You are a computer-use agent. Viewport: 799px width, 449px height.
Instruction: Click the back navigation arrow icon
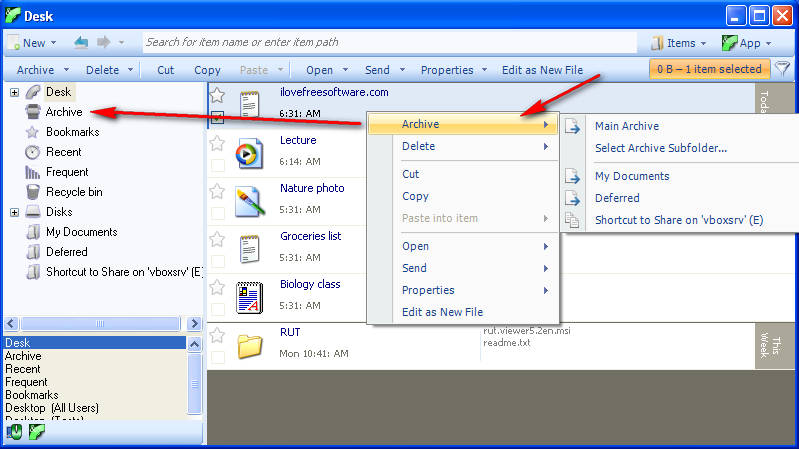81,43
